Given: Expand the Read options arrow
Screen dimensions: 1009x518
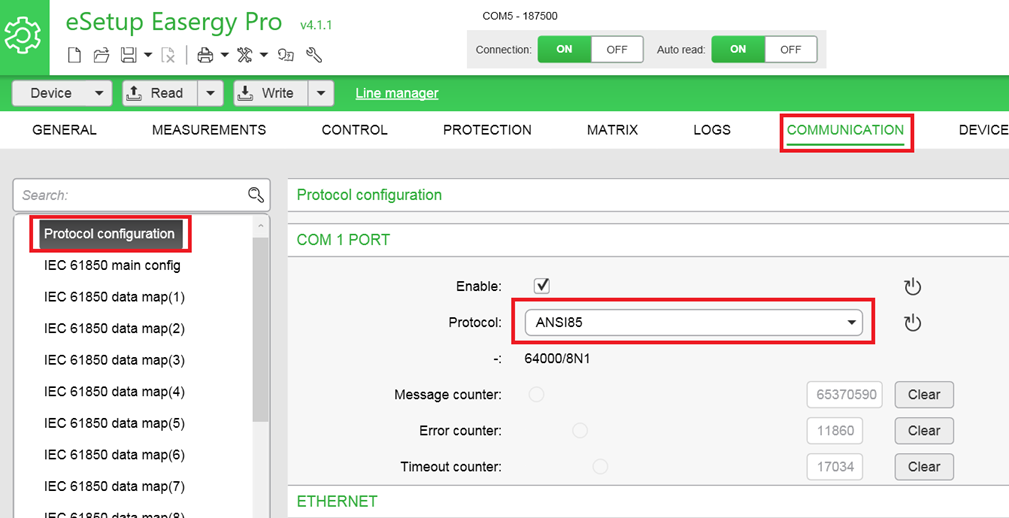Looking at the screenshot, I should [x=210, y=93].
